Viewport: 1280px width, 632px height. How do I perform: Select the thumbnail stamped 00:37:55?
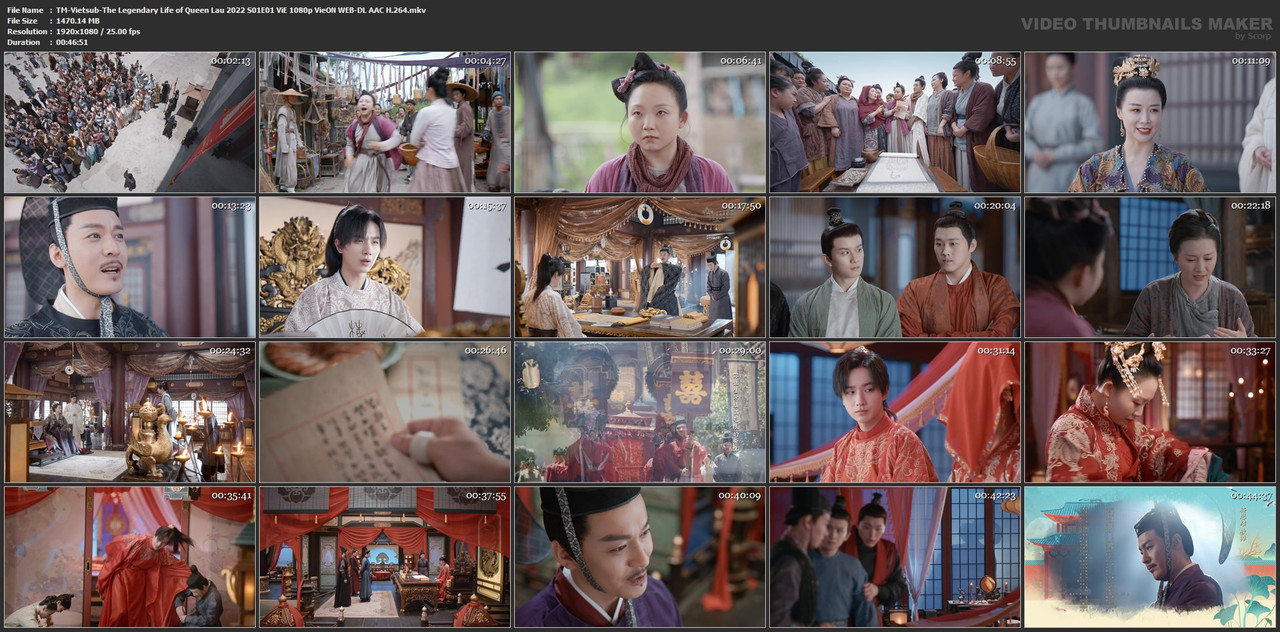pyautogui.click(x=385, y=557)
